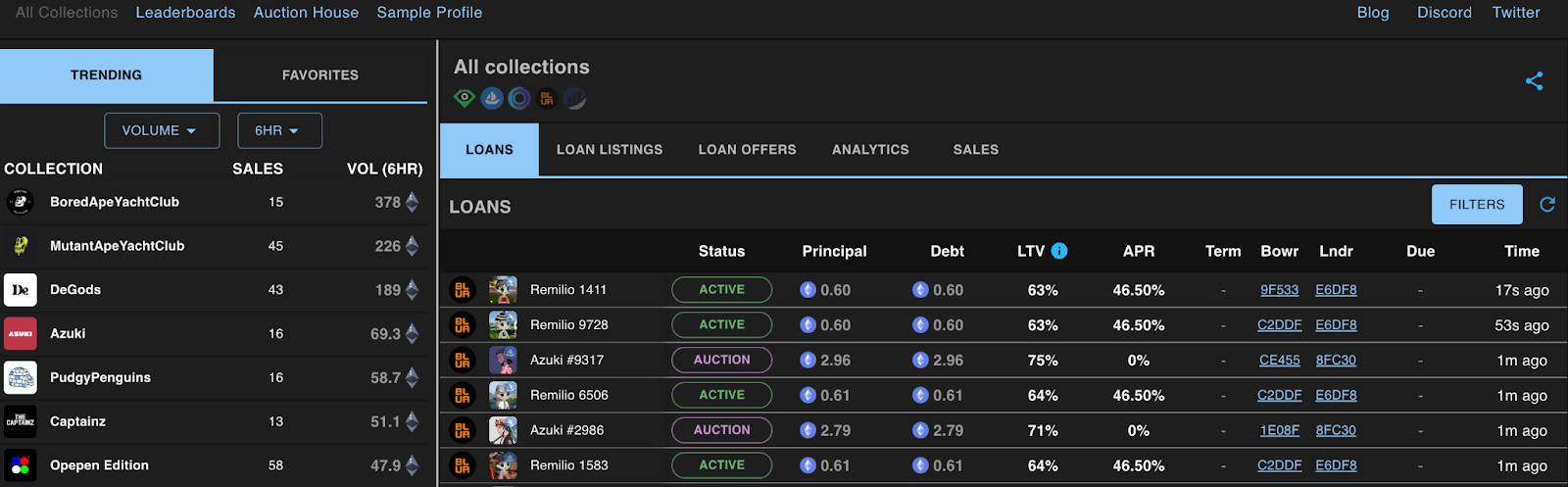Switch to the FAVORITES tab
Viewport: 1568px width, 487px height.
click(x=320, y=74)
